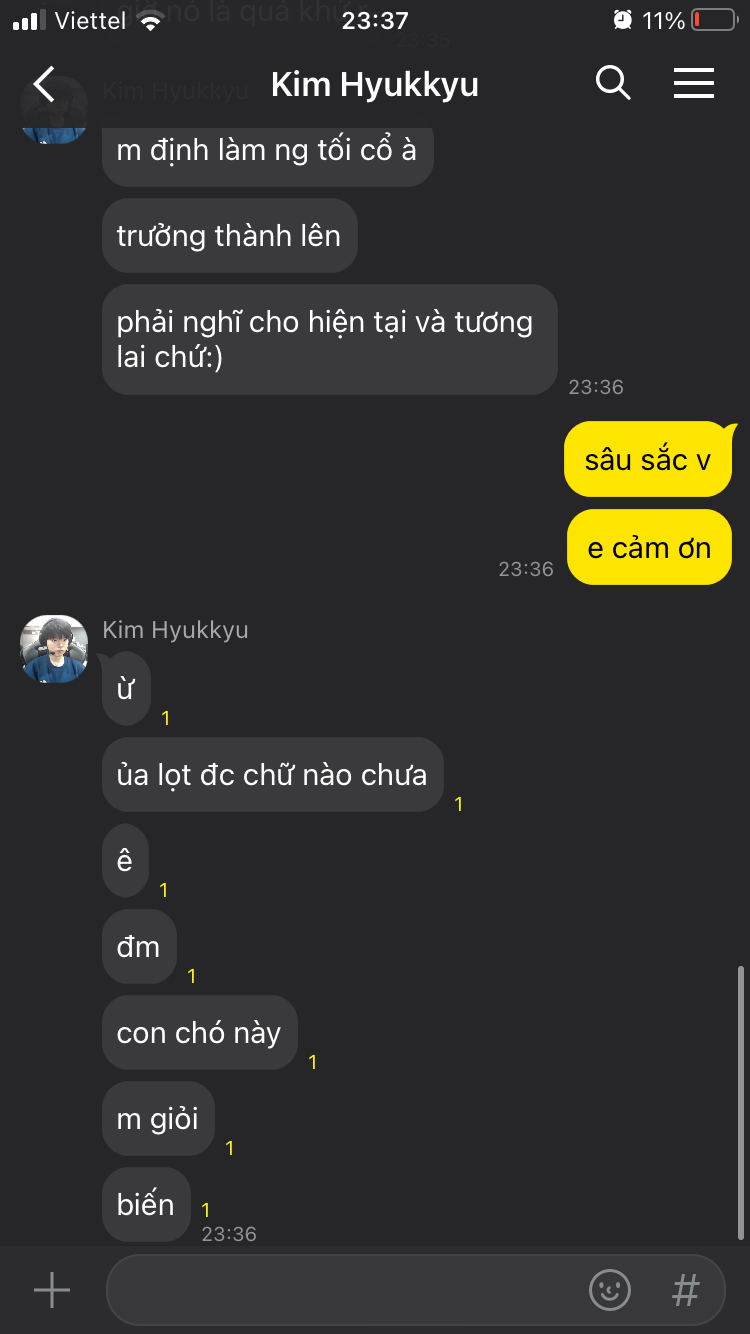This screenshot has height=1334, width=750.
Task: Tap the battery indicator in status bar
Action: tap(714, 20)
